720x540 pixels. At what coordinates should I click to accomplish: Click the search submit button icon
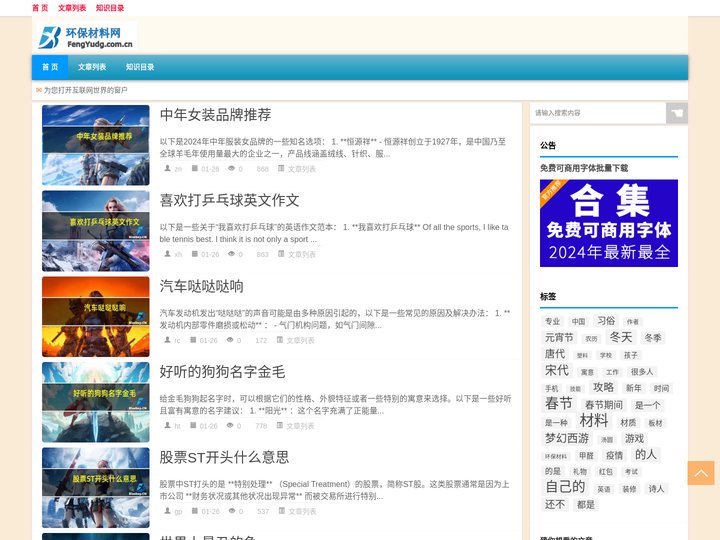click(x=677, y=113)
